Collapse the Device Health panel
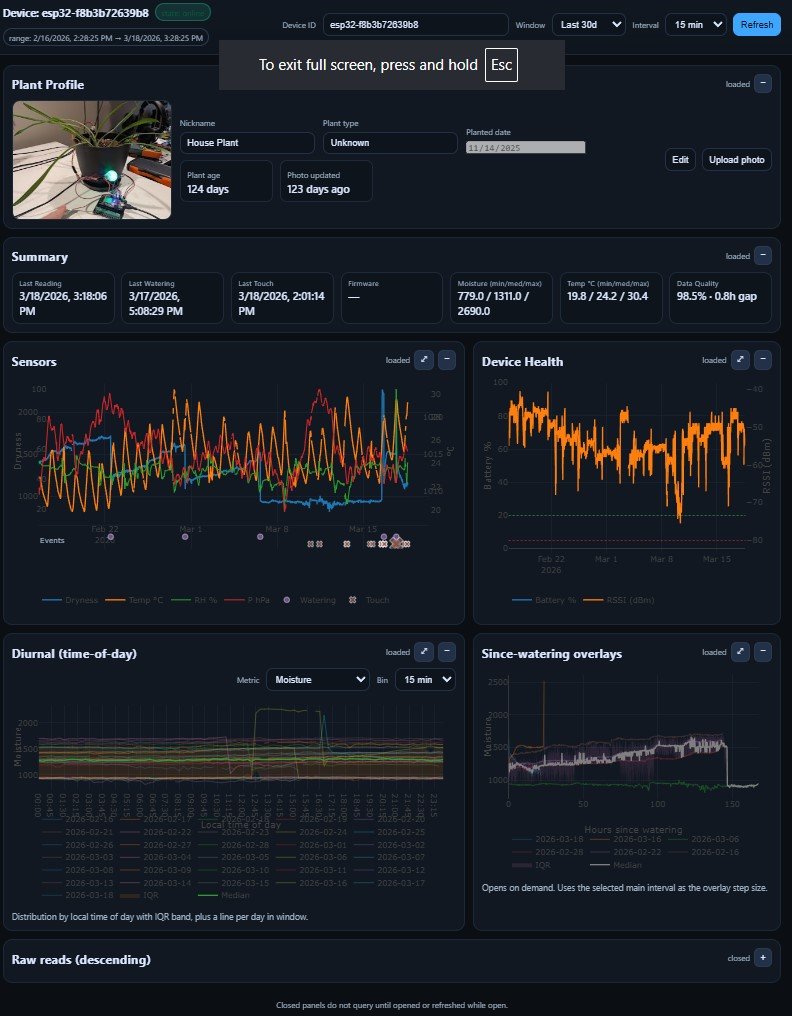Screen dimensions: 792x1016 (x=763, y=360)
